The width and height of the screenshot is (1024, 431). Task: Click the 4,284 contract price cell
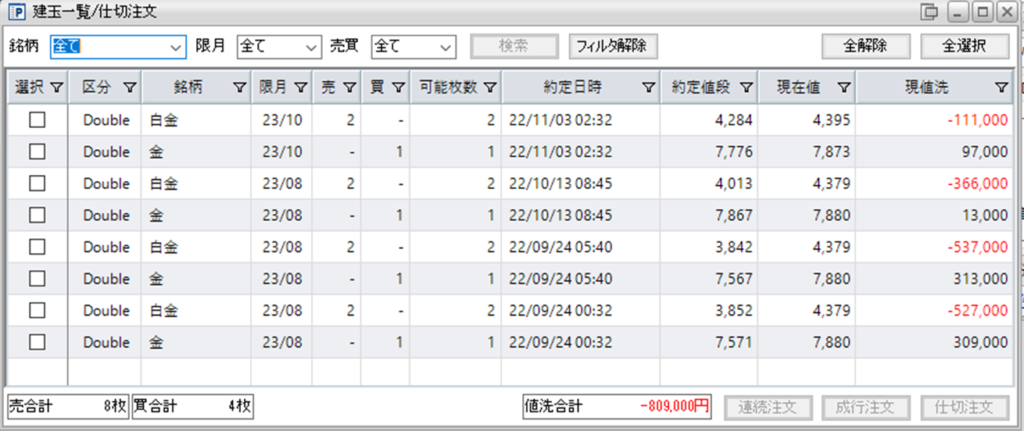(709, 120)
